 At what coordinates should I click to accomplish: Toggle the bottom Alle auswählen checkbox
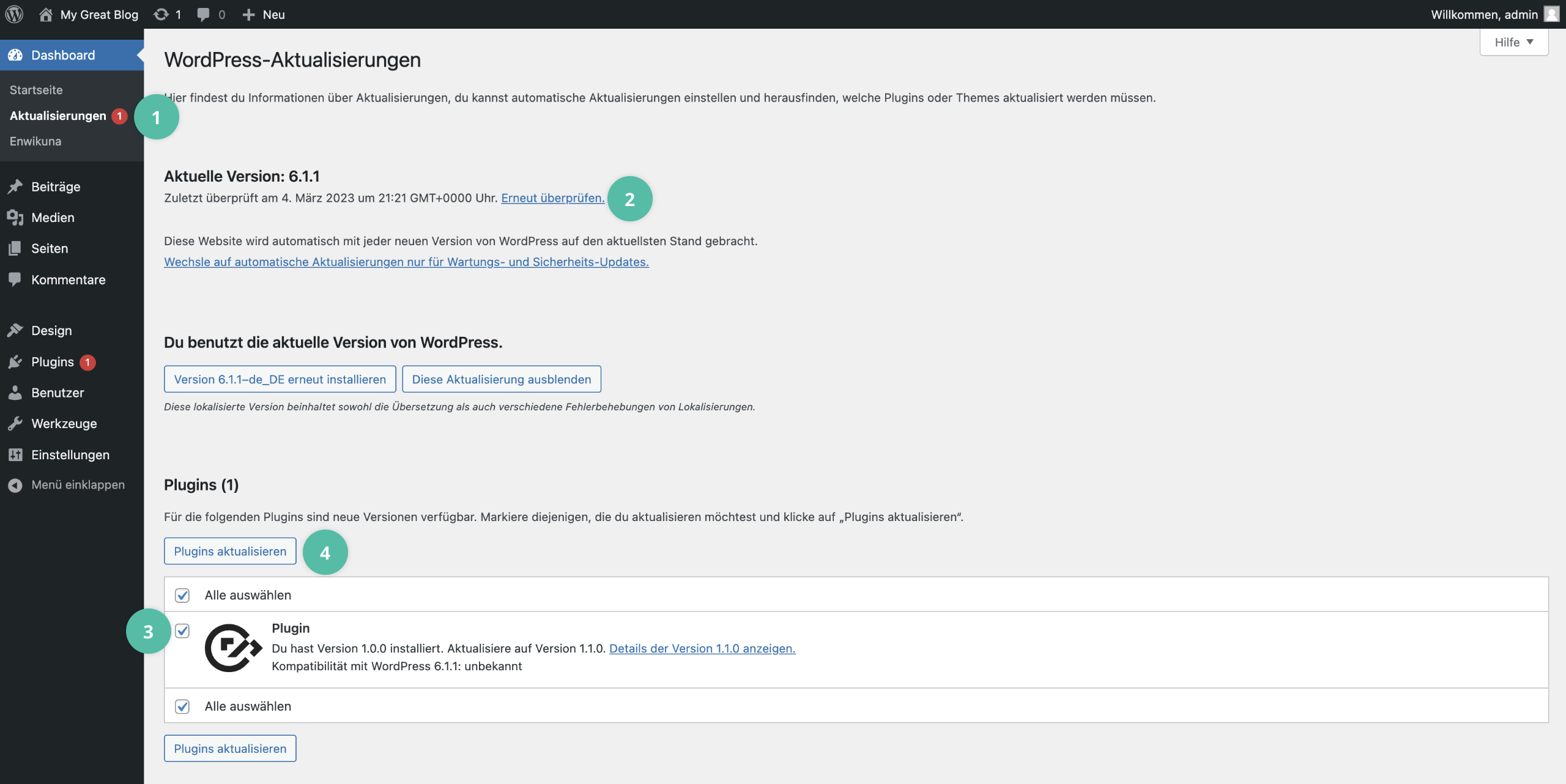click(x=182, y=706)
